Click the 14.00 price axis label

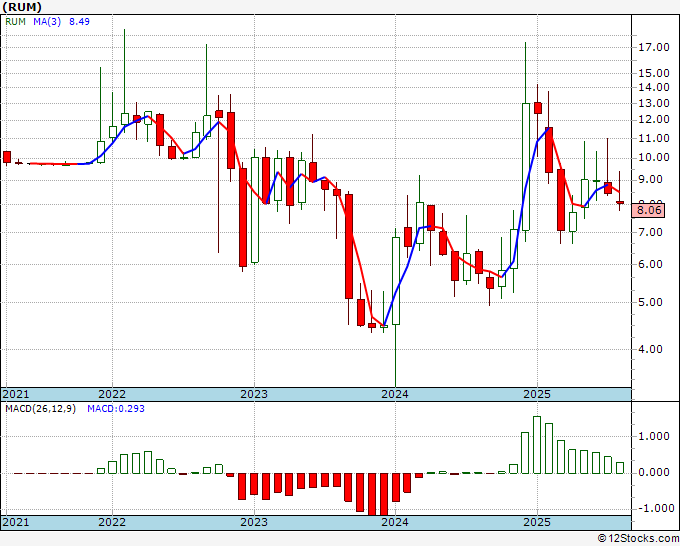654,87
